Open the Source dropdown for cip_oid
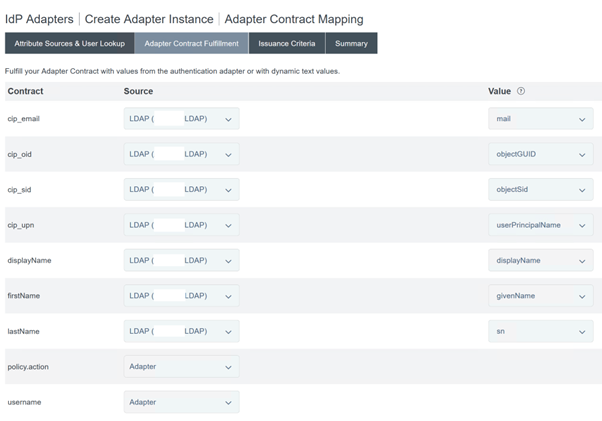602x421 pixels. pyautogui.click(x=181, y=154)
